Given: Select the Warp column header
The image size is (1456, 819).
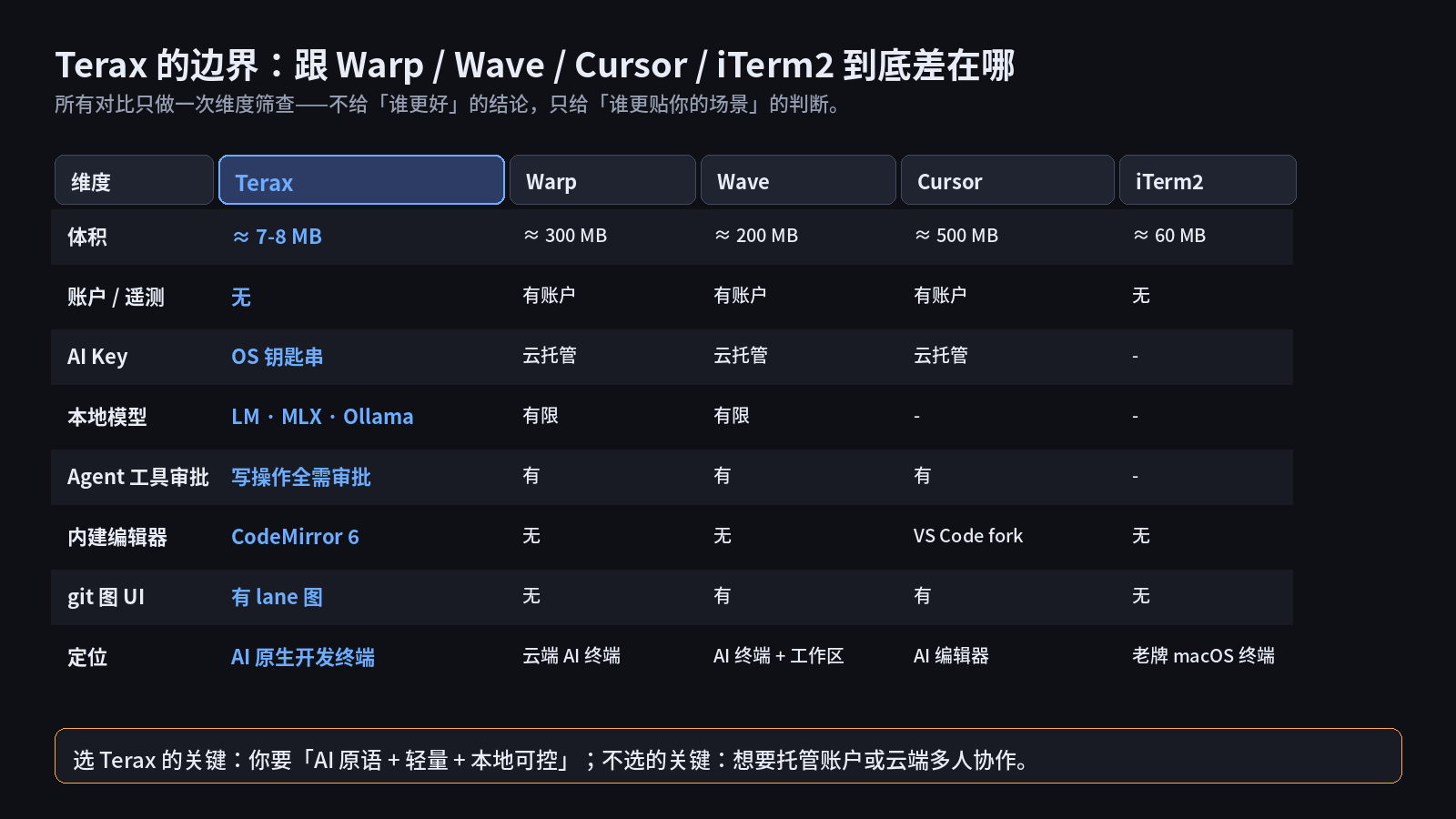Looking at the screenshot, I should [x=602, y=180].
